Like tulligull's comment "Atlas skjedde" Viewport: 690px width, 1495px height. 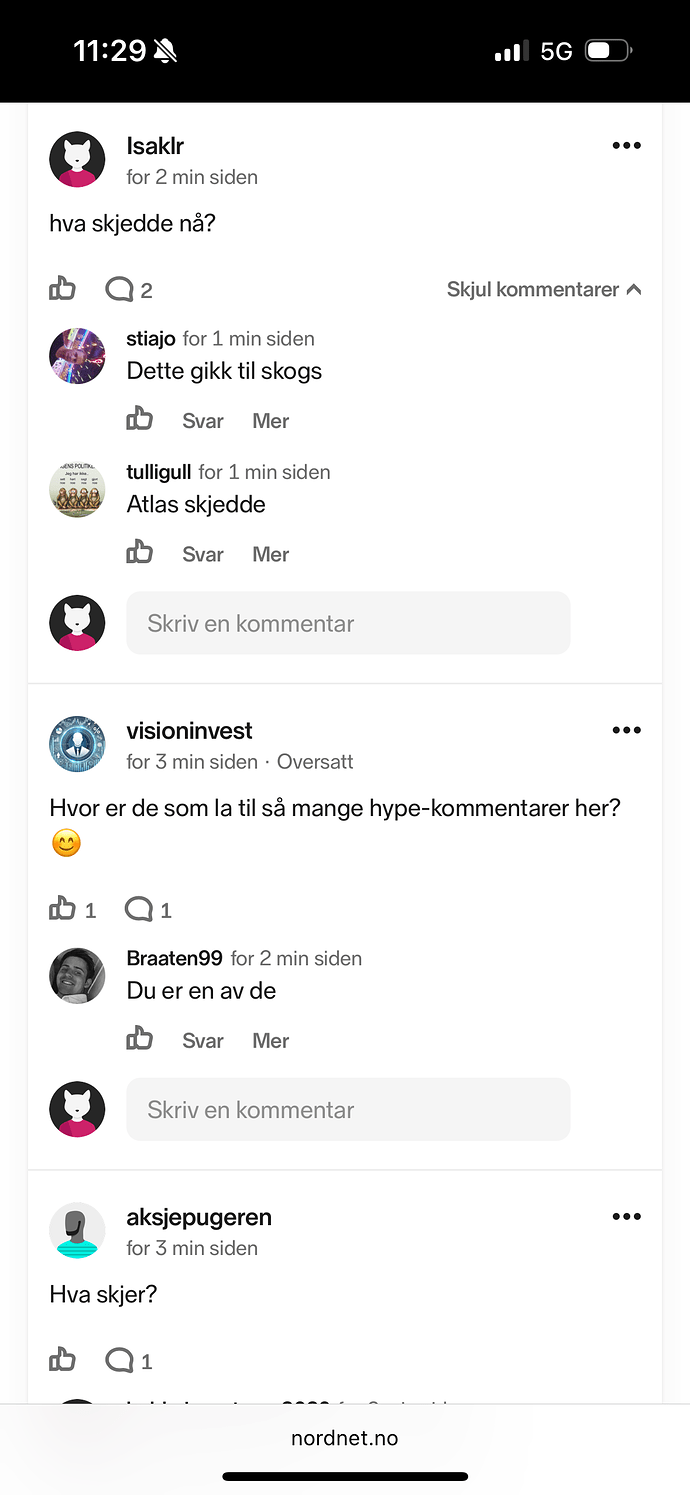(x=139, y=553)
